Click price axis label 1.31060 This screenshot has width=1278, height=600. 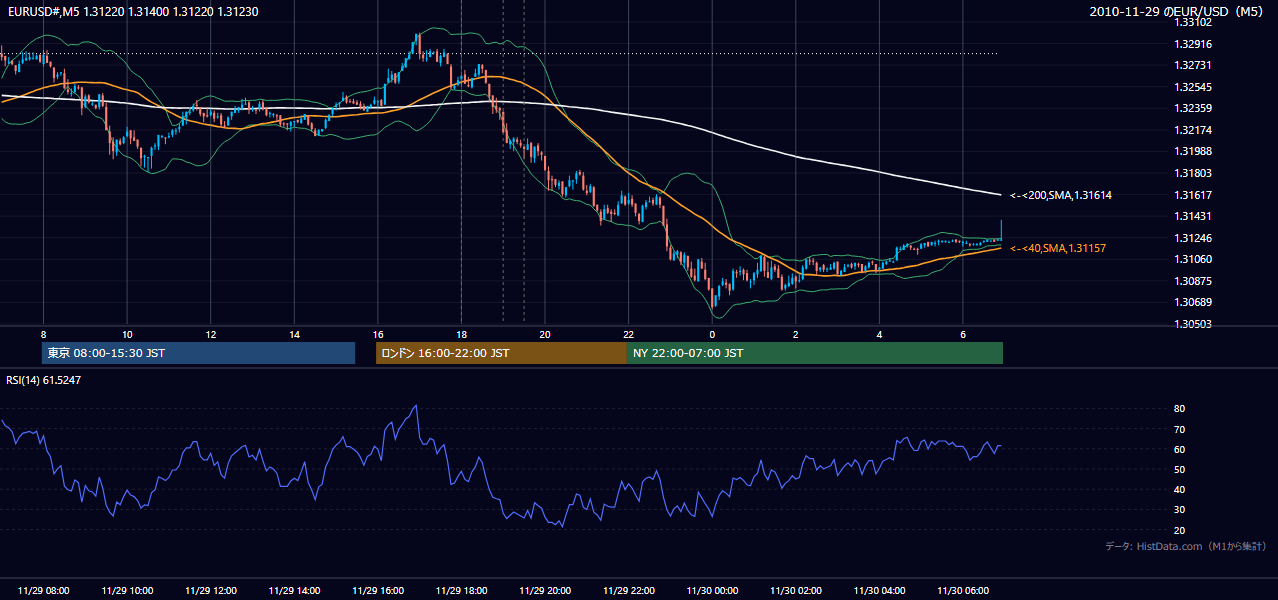[1192, 259]
